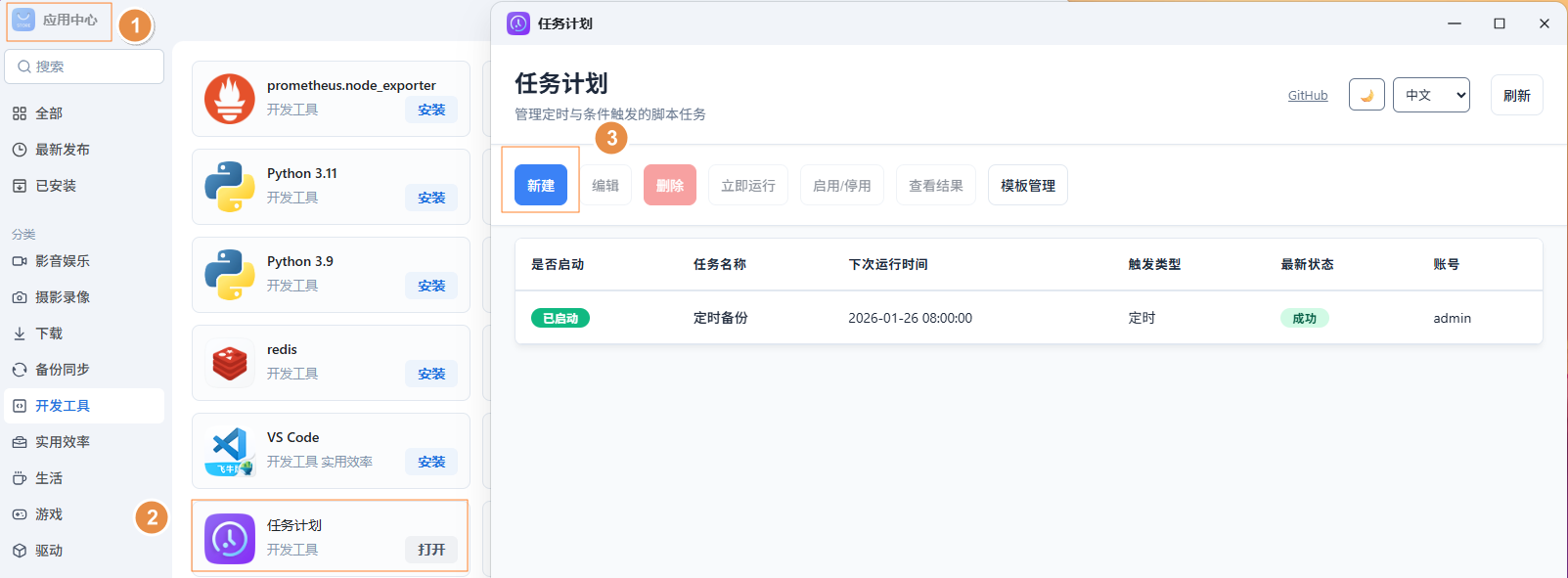Image resolution: width=1568 pixels, height=578 pixels.
Task: Click the 驱动 cube icon
Action: tap(20, 551)
